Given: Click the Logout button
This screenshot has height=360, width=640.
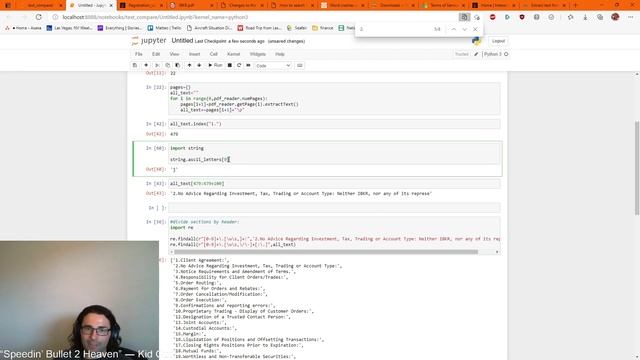Looking at the screenshot, I should (498, 41).
